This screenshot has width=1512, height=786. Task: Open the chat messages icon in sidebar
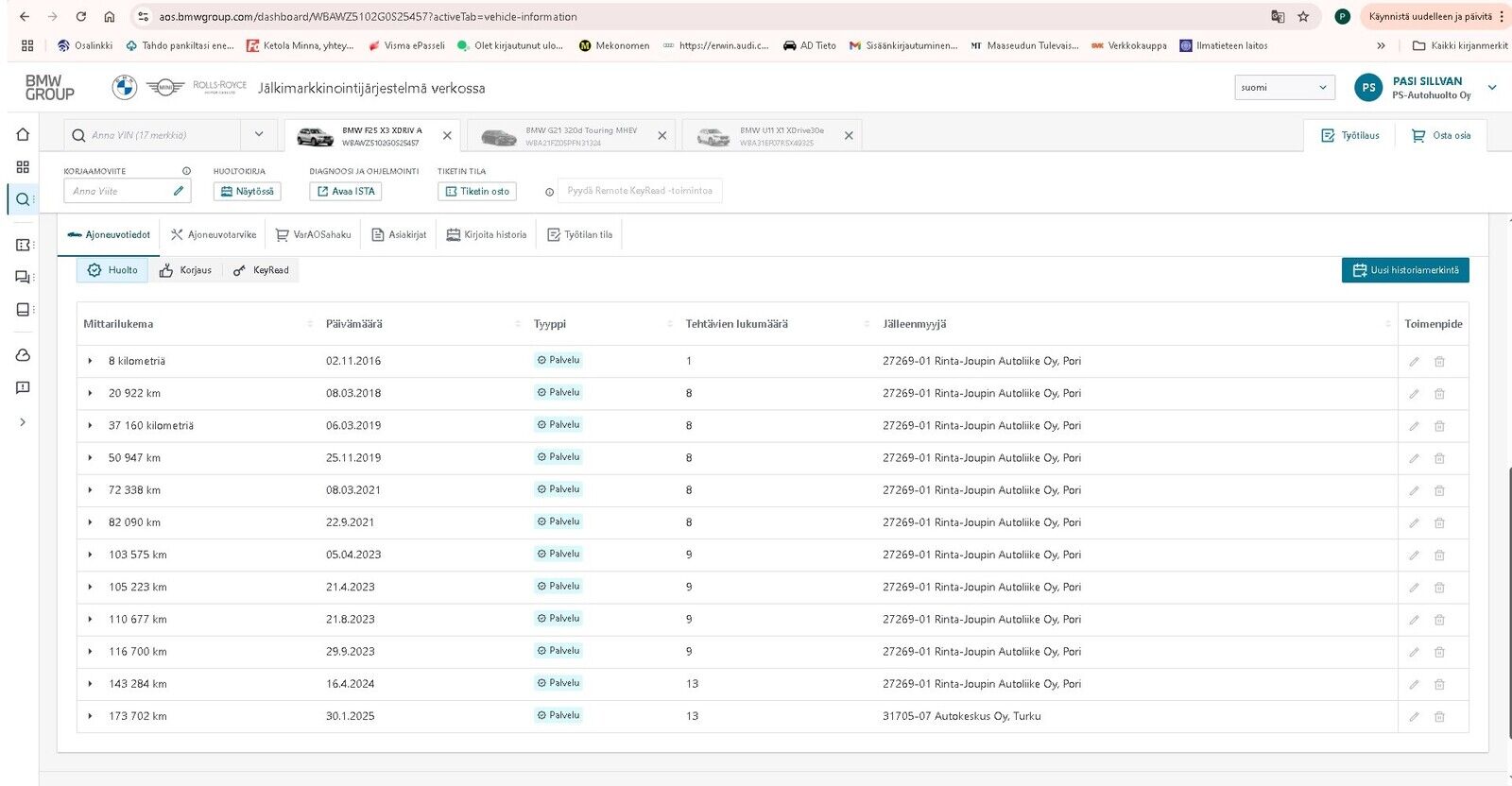pyautogui.click(x=23, y=277)
